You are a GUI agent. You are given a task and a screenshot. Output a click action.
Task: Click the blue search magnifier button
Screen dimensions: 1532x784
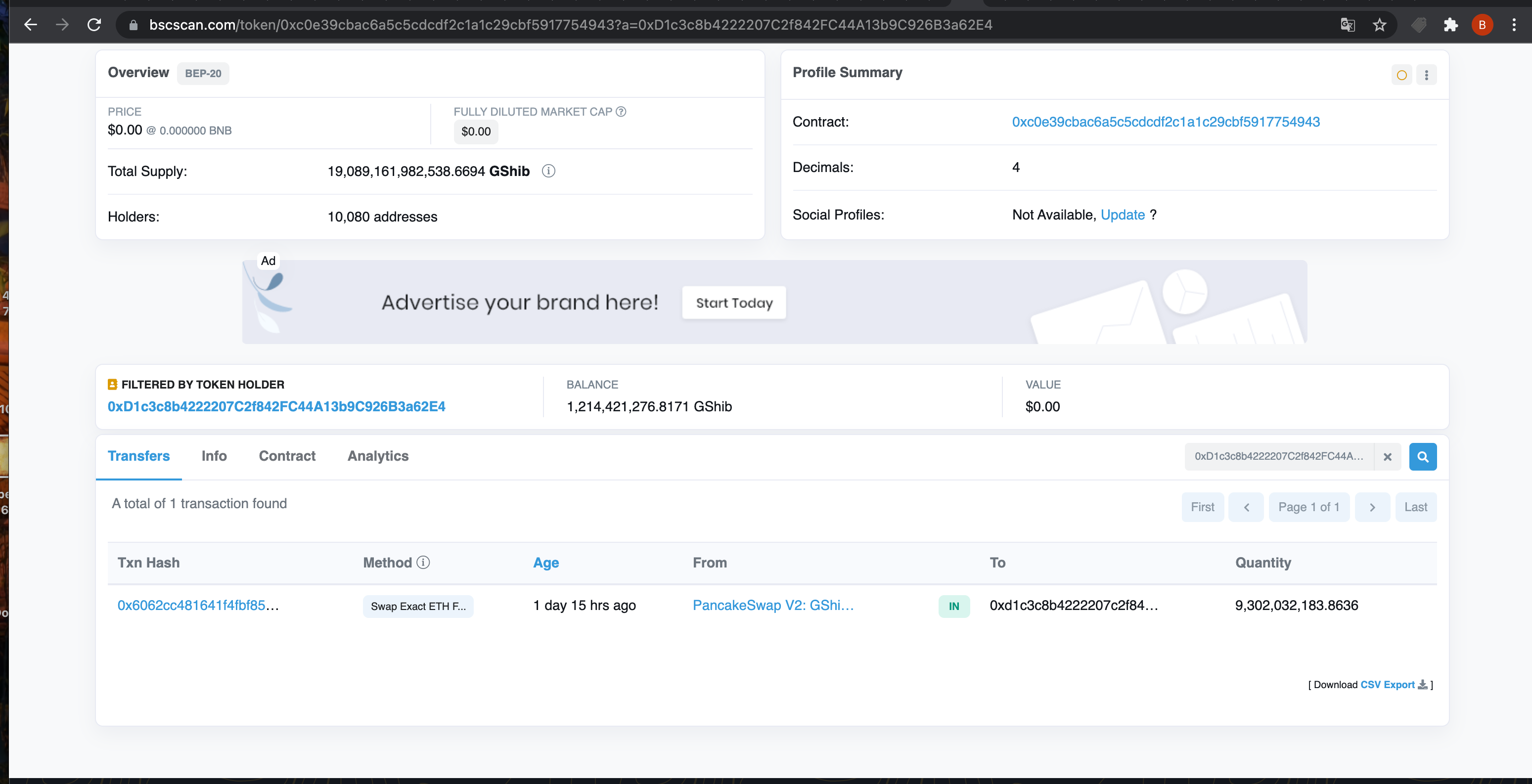click(1423, 456)
